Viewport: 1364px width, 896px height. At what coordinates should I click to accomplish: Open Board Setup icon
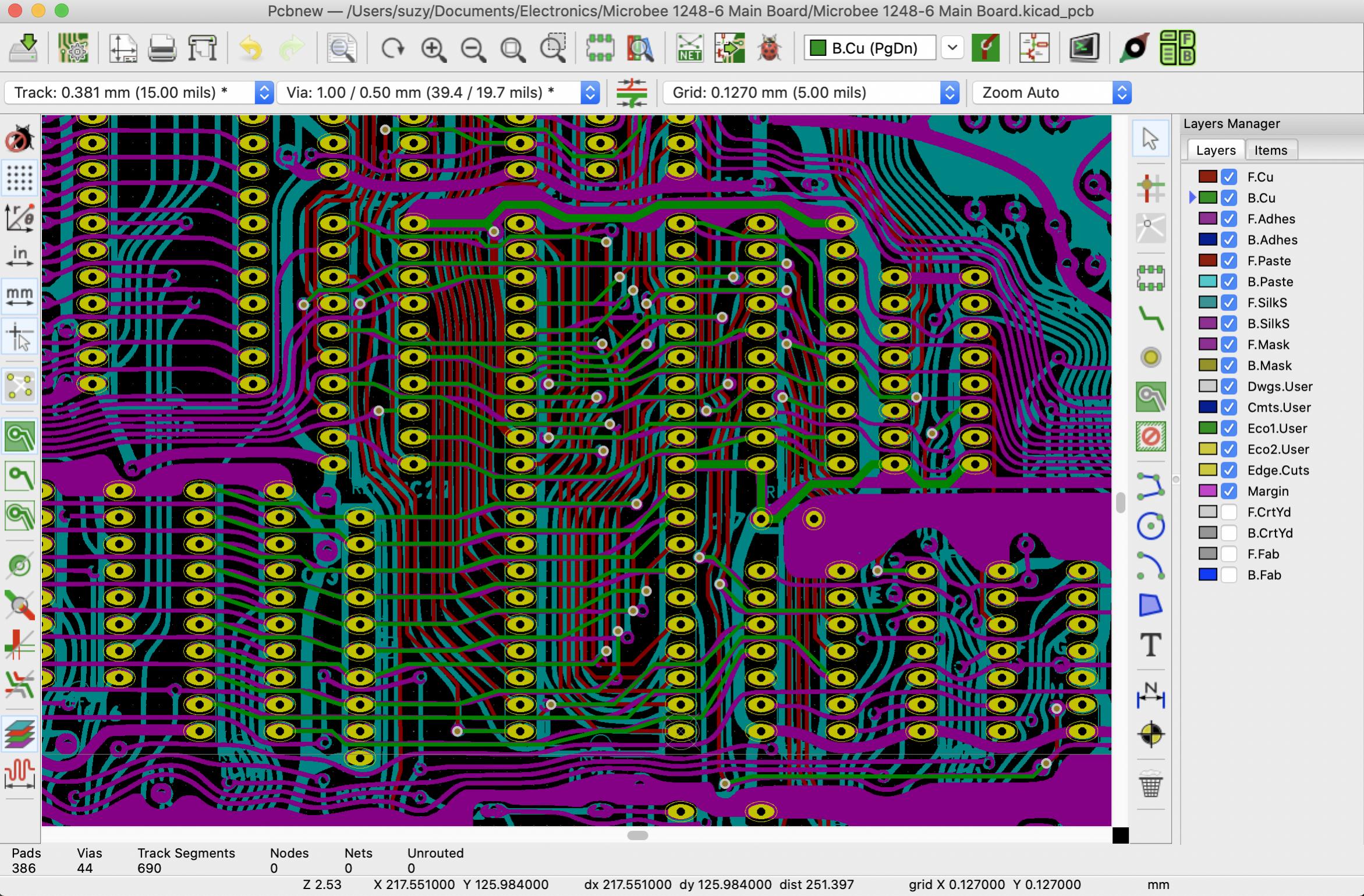(73, 48)
